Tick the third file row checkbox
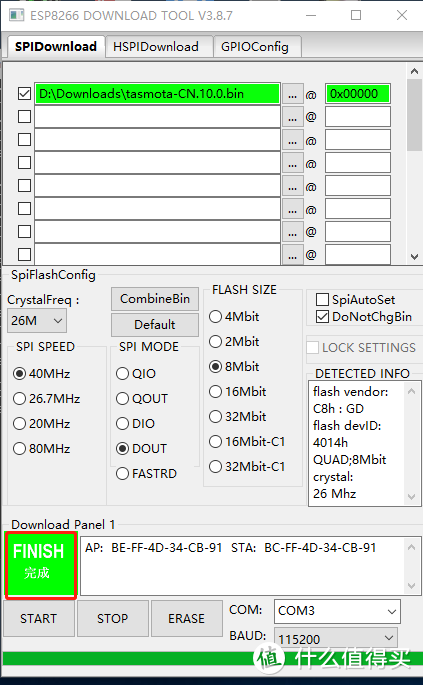The width and height of the screenshot is (423, 685). [x=24, y=139]
